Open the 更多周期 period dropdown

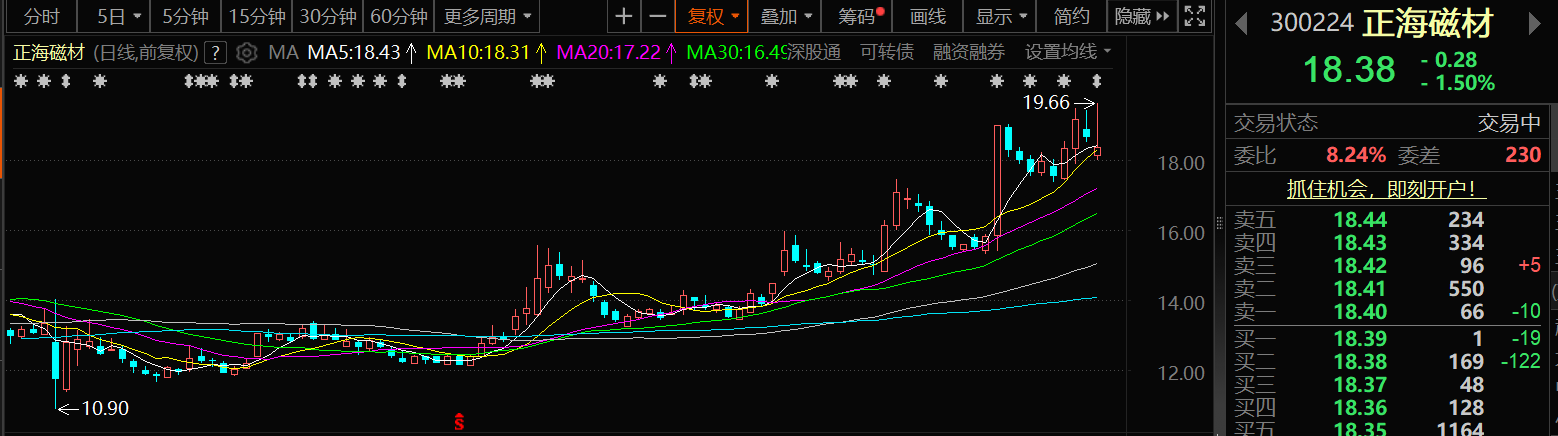[x=488, y=16]
